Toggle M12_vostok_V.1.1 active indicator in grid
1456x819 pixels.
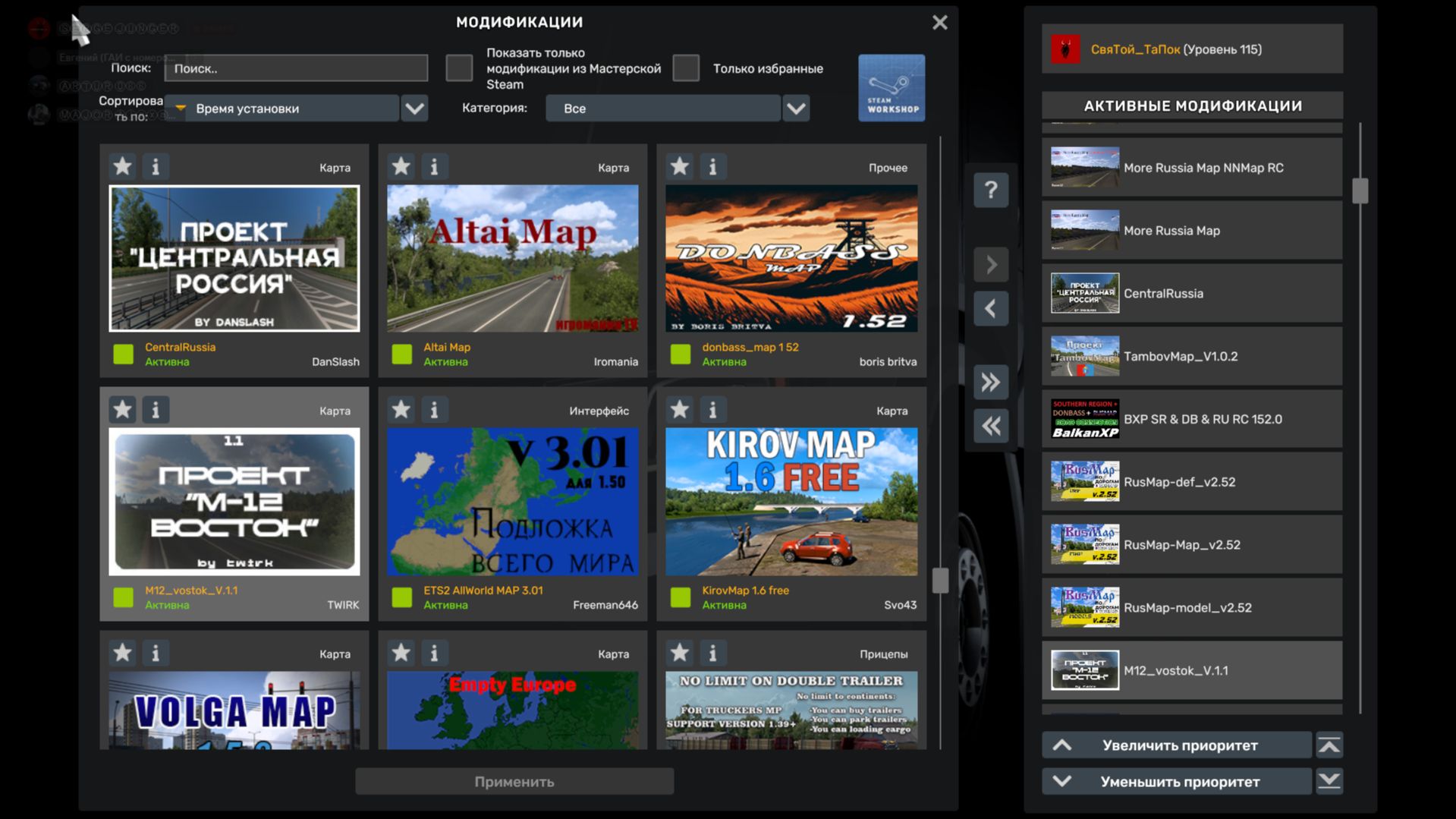point(123,597)
